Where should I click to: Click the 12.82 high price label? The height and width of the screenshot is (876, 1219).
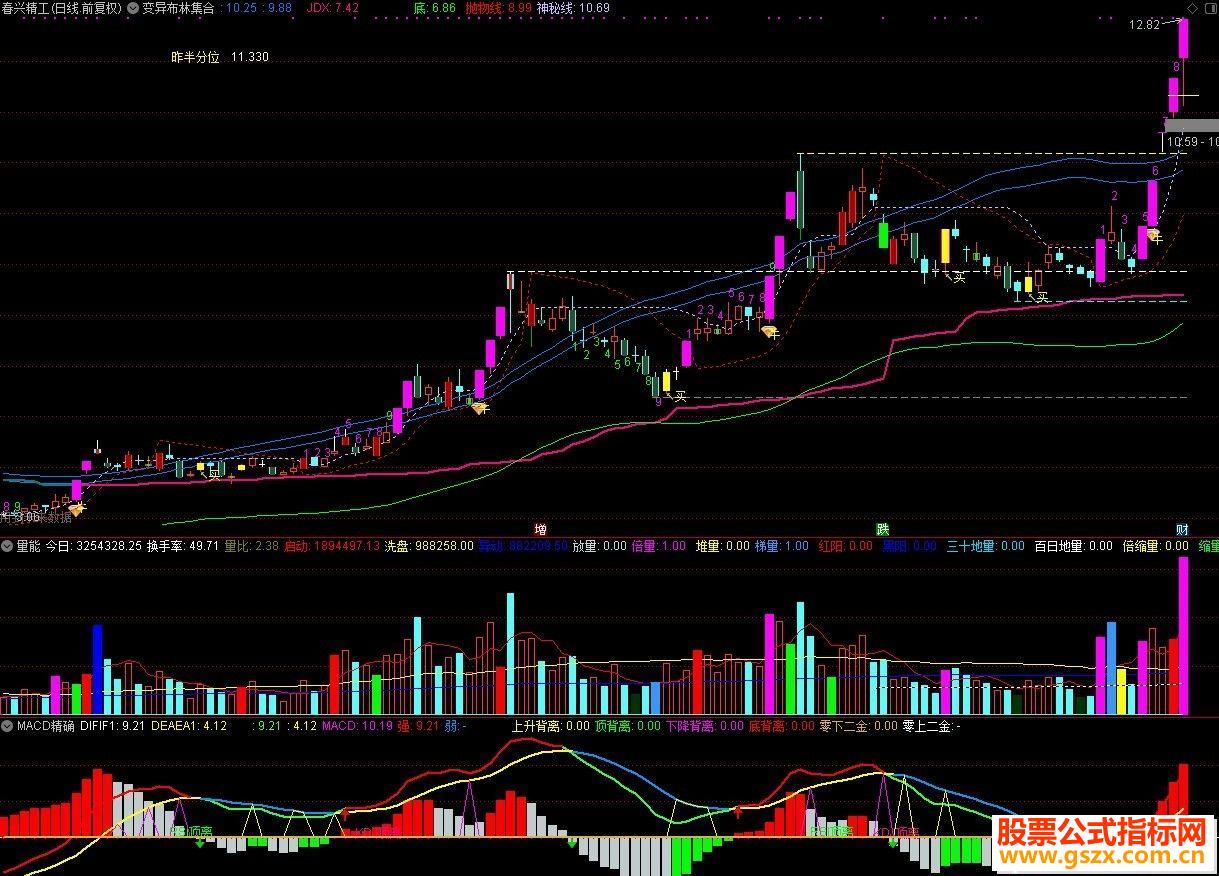tap(1145, 24)
